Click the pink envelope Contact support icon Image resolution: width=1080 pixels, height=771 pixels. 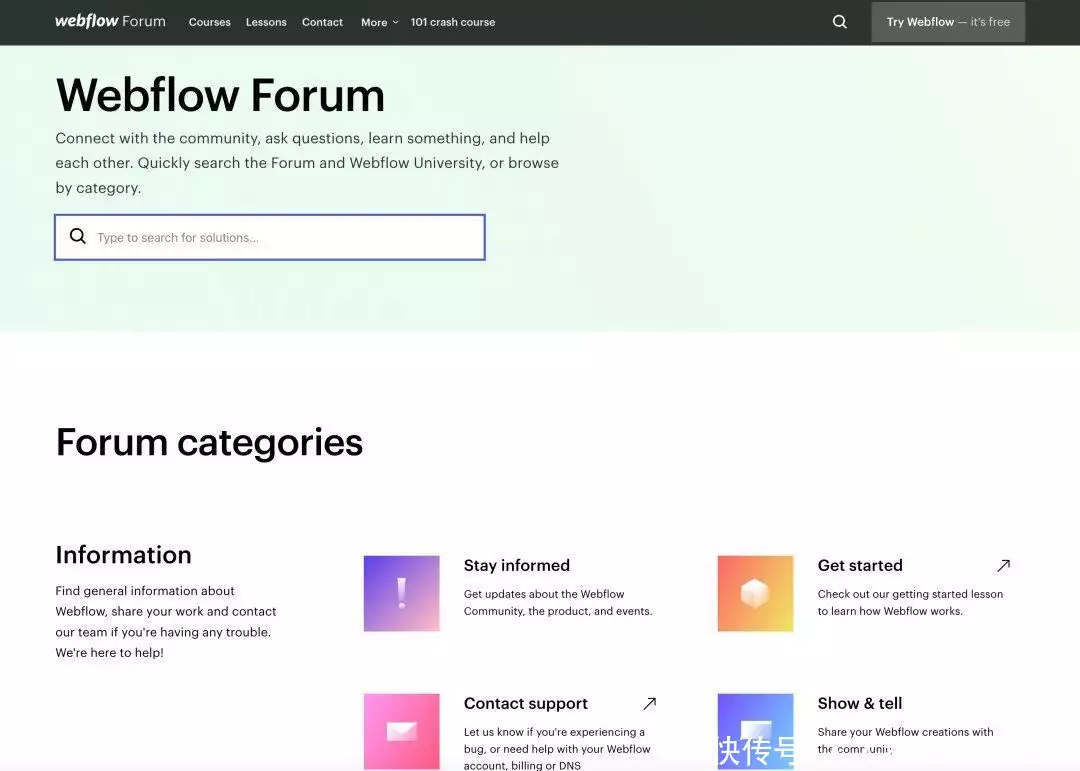point(402,731)
